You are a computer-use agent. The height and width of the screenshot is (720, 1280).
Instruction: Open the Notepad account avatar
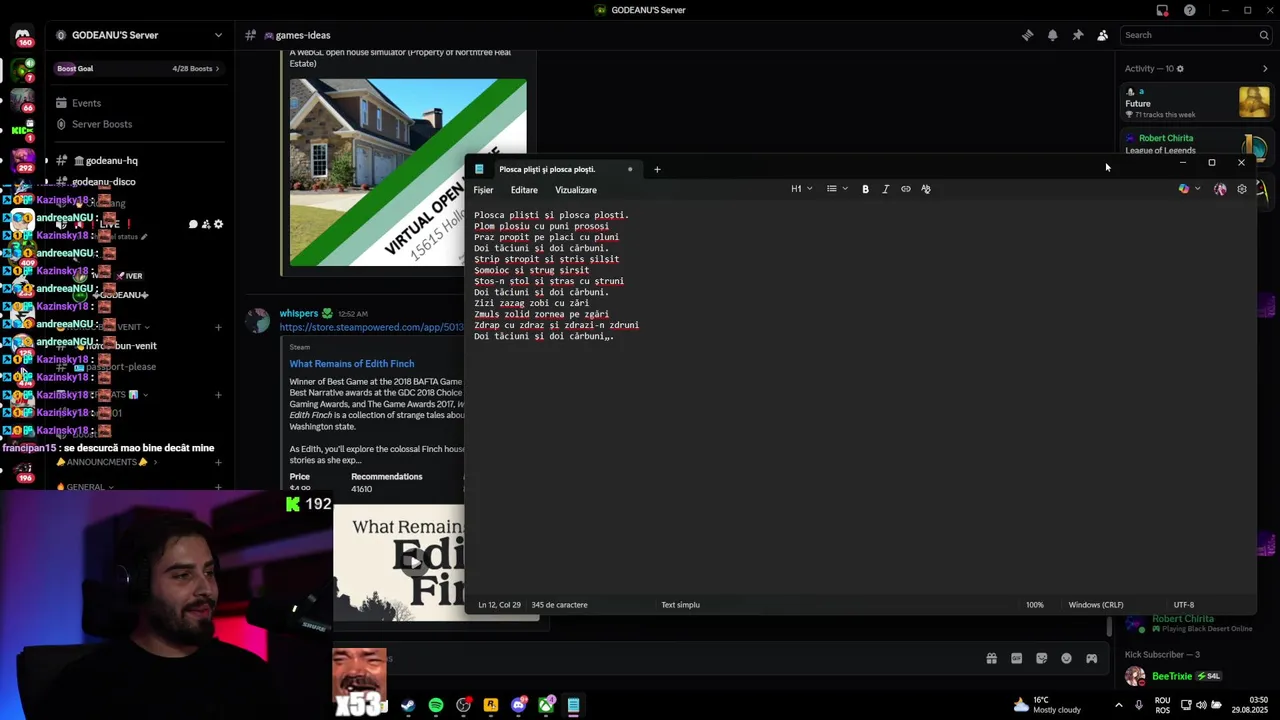1220,189
